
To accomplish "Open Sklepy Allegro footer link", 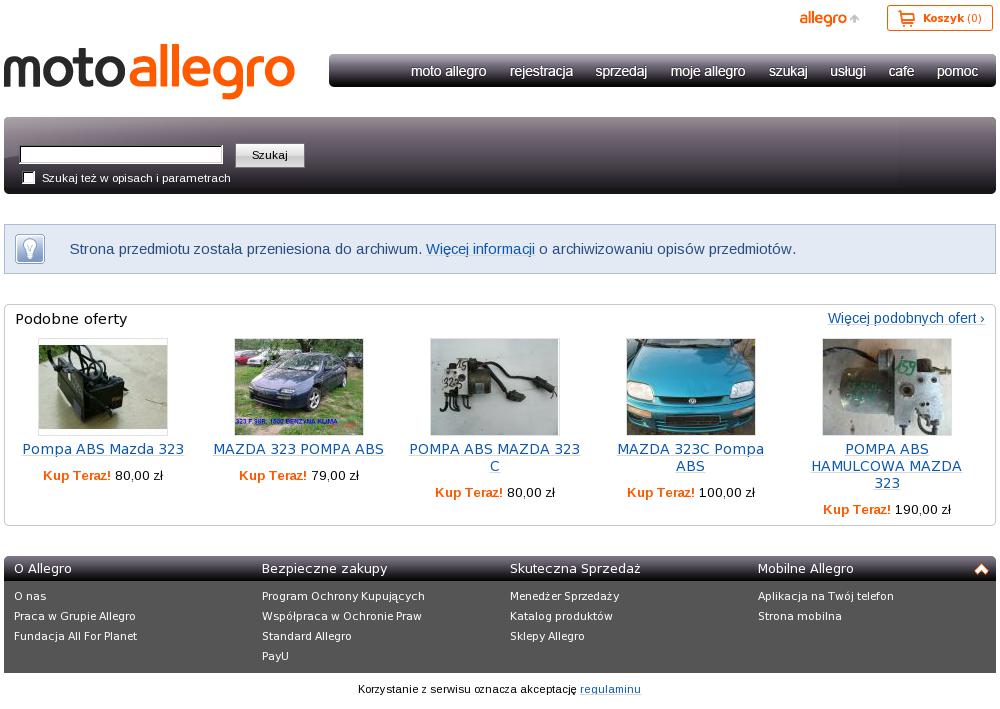I will coord(547,636).
